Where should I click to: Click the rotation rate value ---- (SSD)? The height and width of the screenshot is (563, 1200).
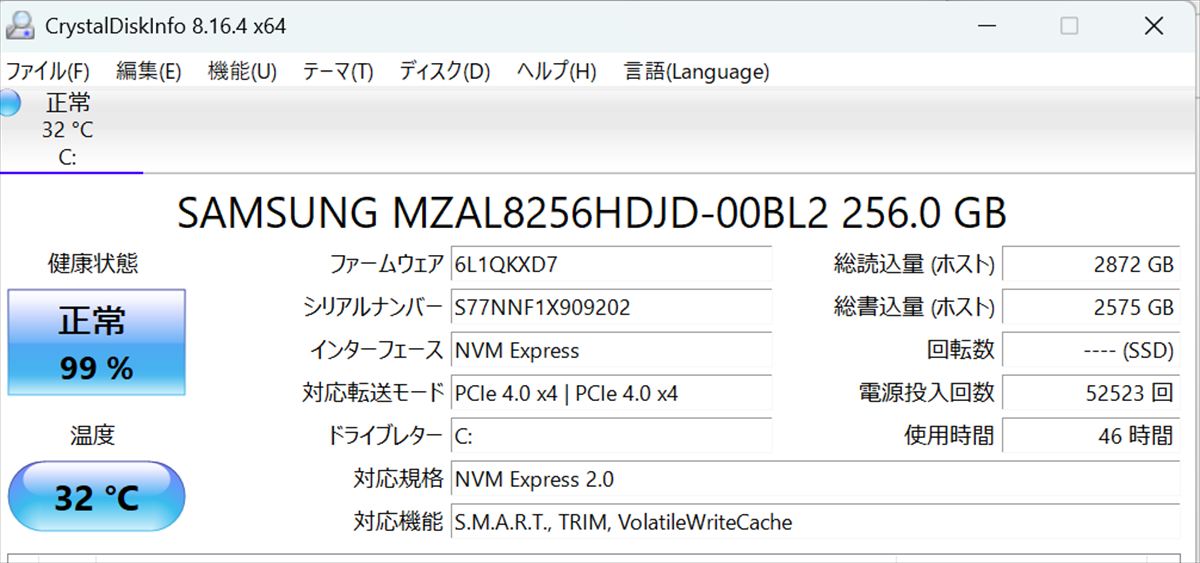tap(1091, 350)
